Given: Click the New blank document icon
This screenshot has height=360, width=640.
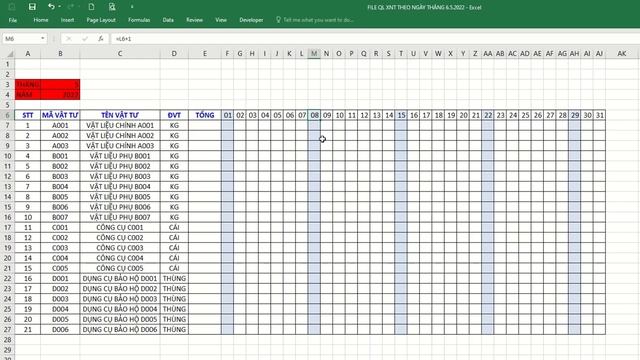Looking at the screenshot, I should tap(91, 7).
